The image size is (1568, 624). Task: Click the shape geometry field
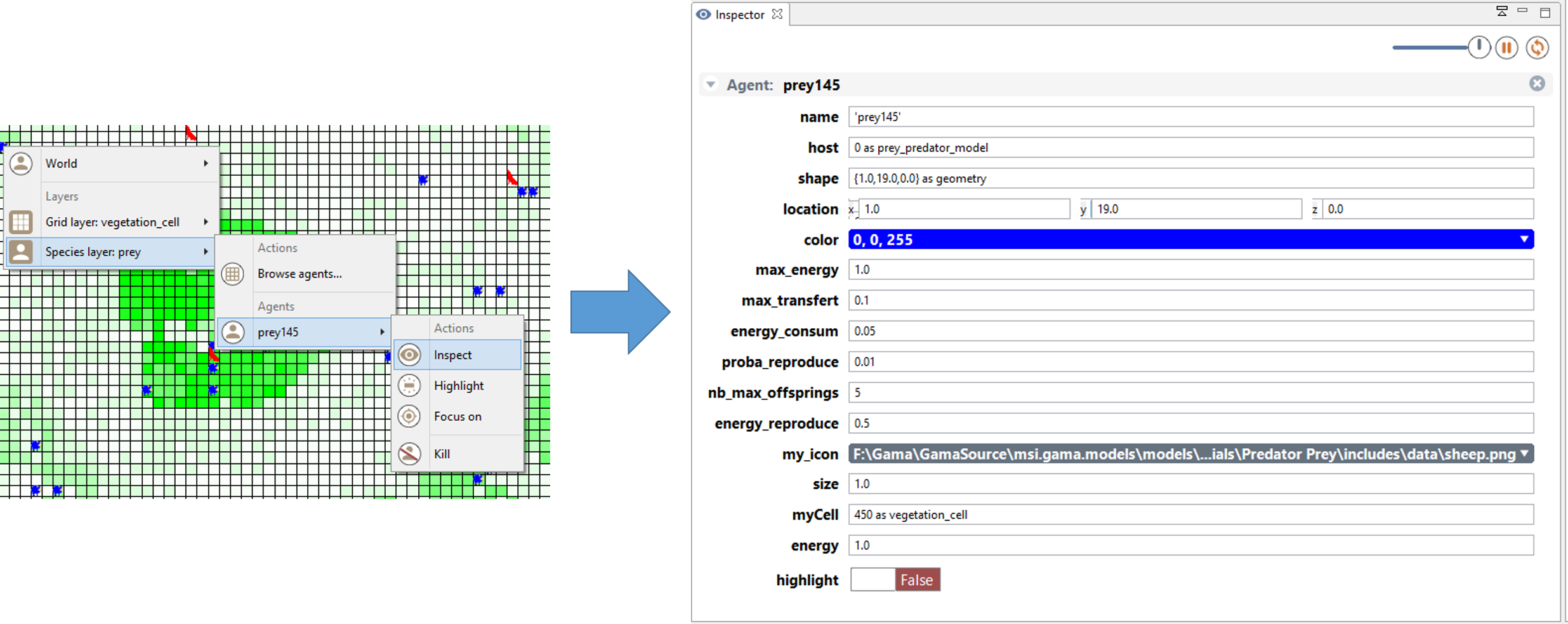pyautogui.click(x=1191, y=178)
